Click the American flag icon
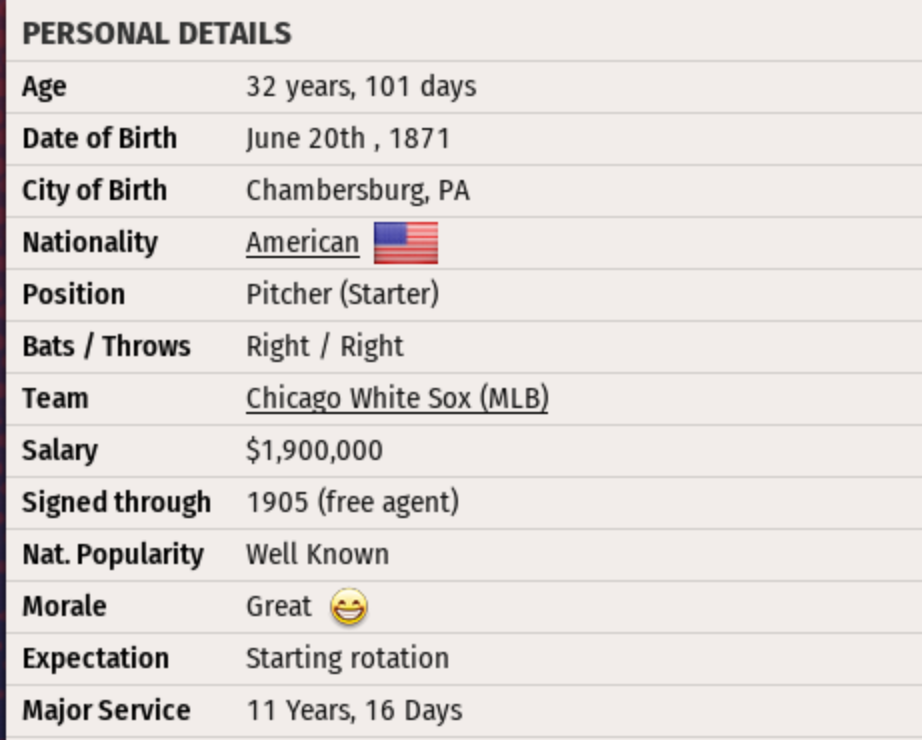The image size is (922, 740). 406,243
